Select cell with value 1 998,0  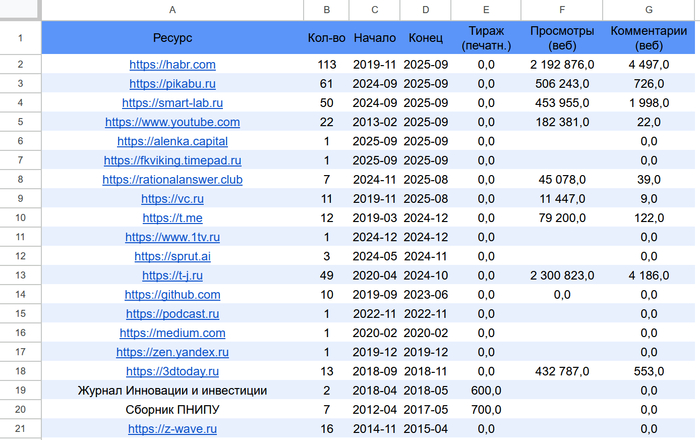(649, 103)
